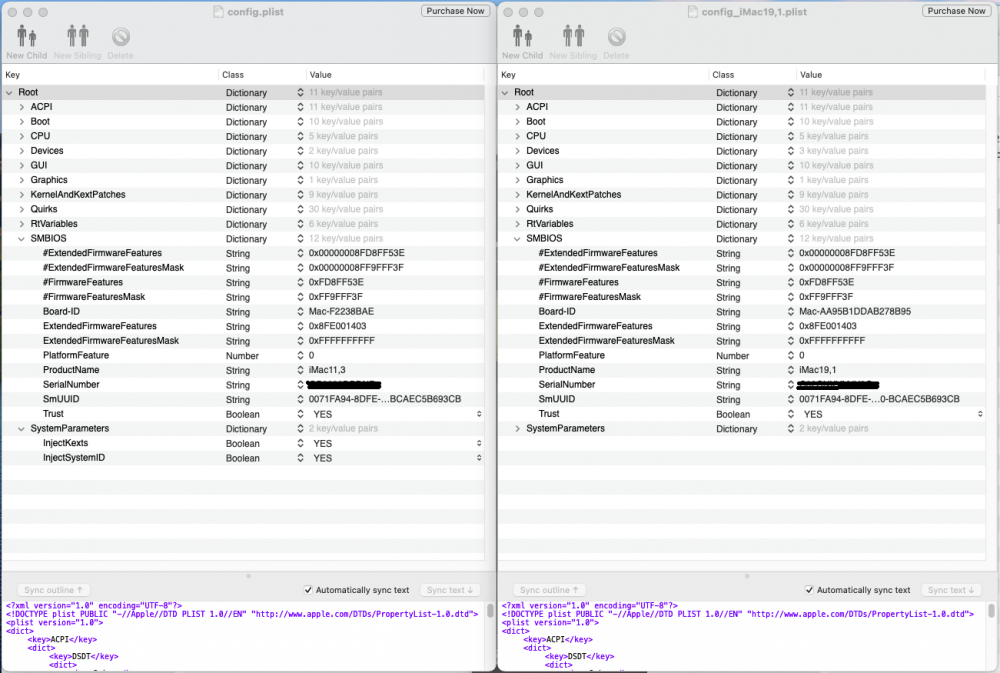This screenshot has height=673, width=1000.
Task: Click Sync outline button in left window
Action: pos(53,590)
